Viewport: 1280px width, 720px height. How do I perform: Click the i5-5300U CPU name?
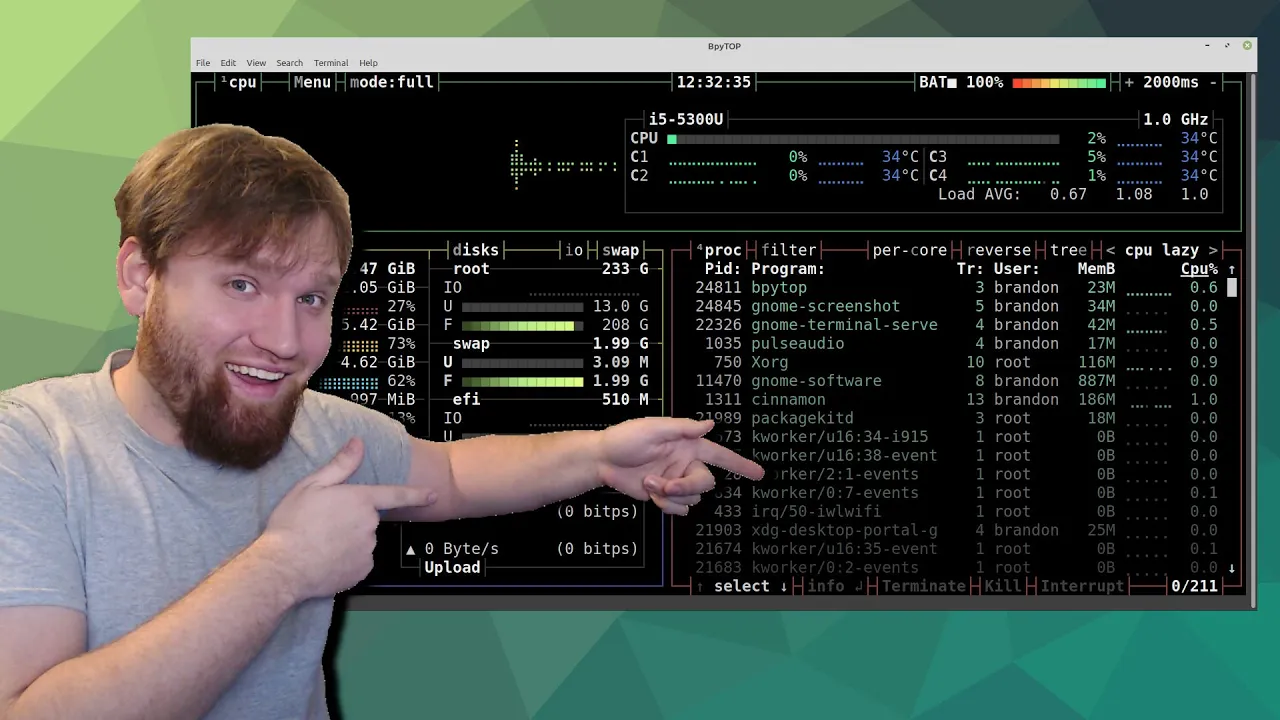click(685, 120)
